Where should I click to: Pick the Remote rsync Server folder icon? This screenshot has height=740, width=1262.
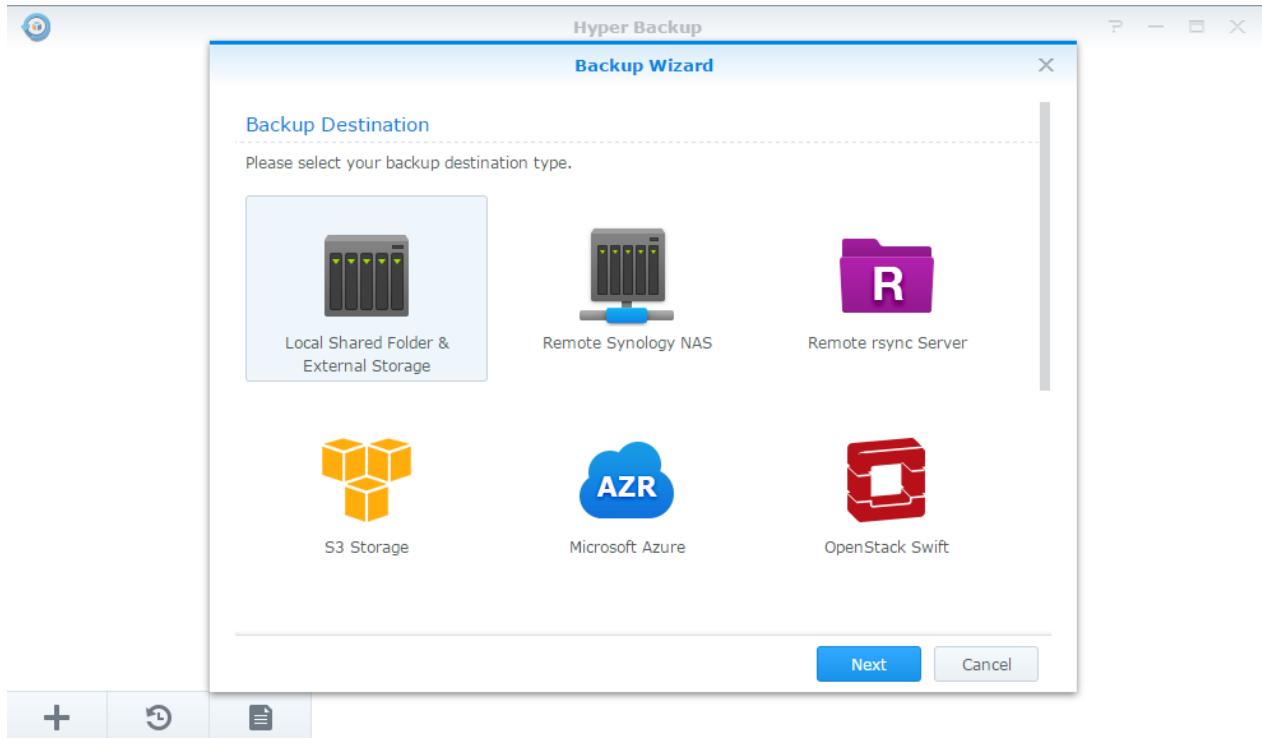[887, 276]
